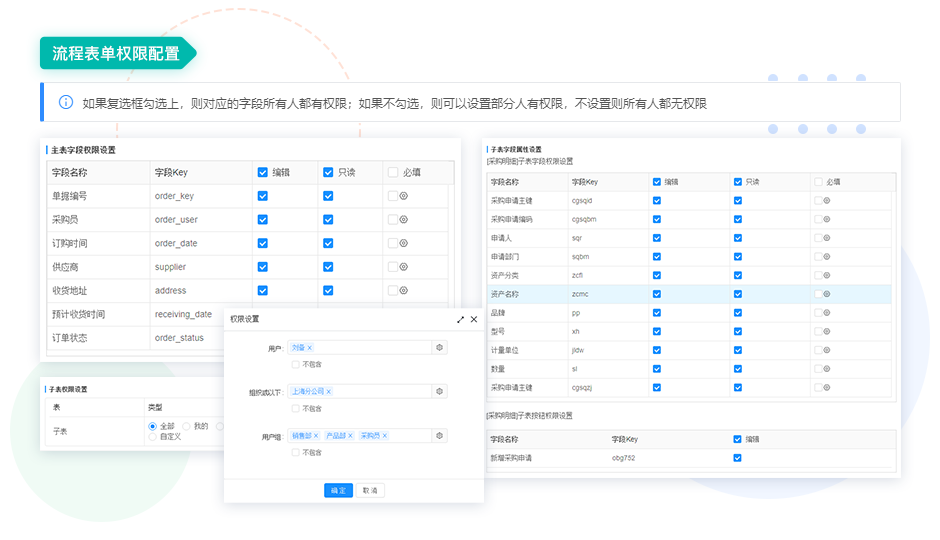Click the order_status cell

179,338
